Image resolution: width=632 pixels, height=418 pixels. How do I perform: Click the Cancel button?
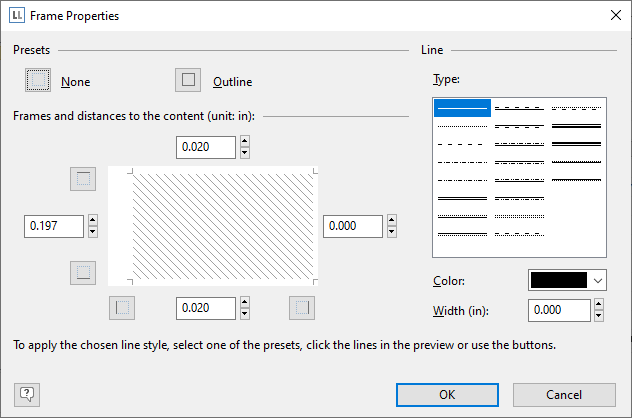564,394
